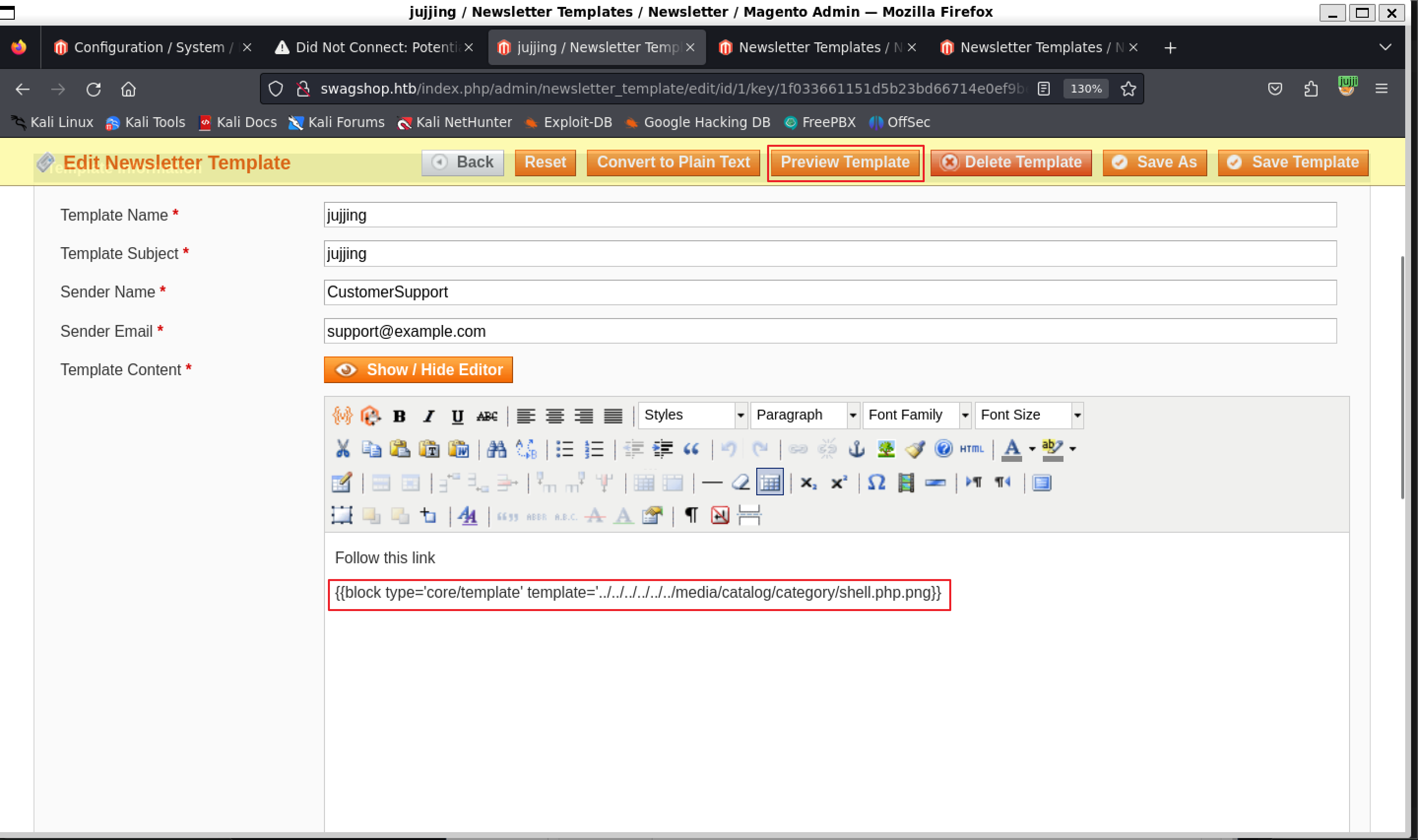Insert special character with Omega icon

[876, 482]
